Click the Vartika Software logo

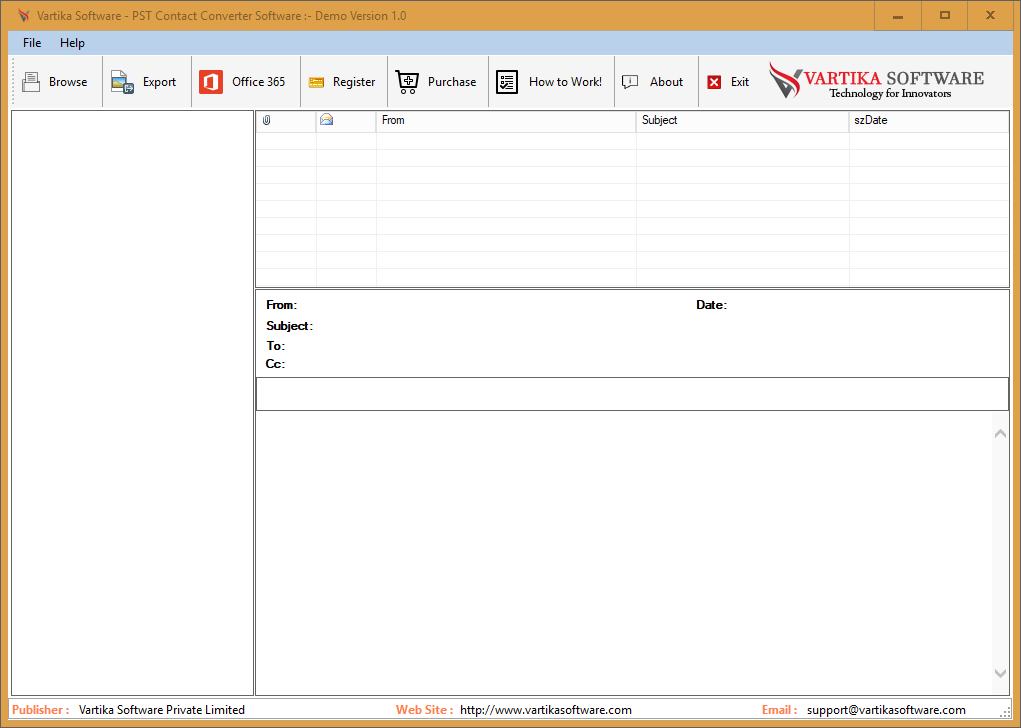876,81
